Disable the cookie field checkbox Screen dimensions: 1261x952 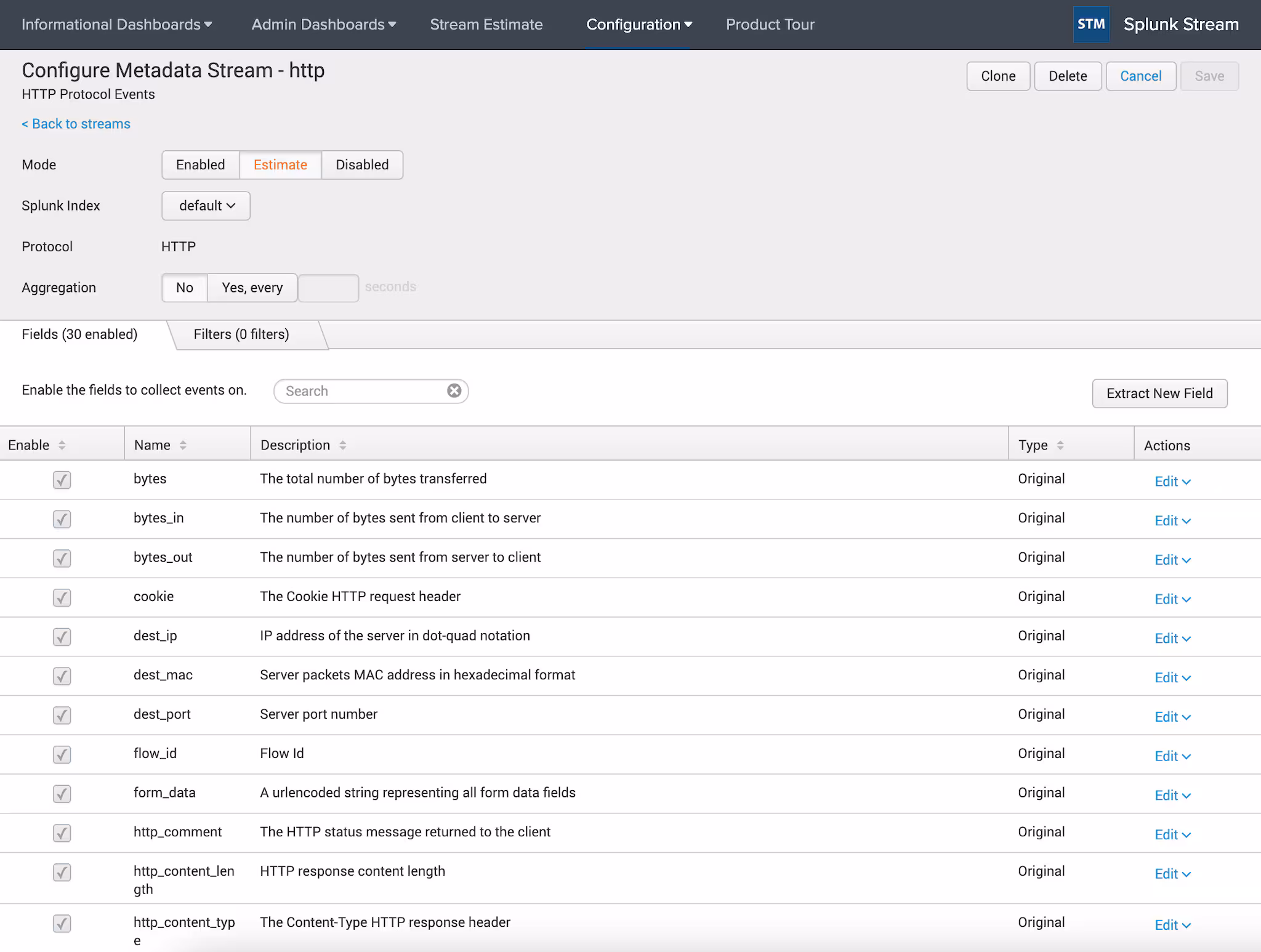point(62,597)
